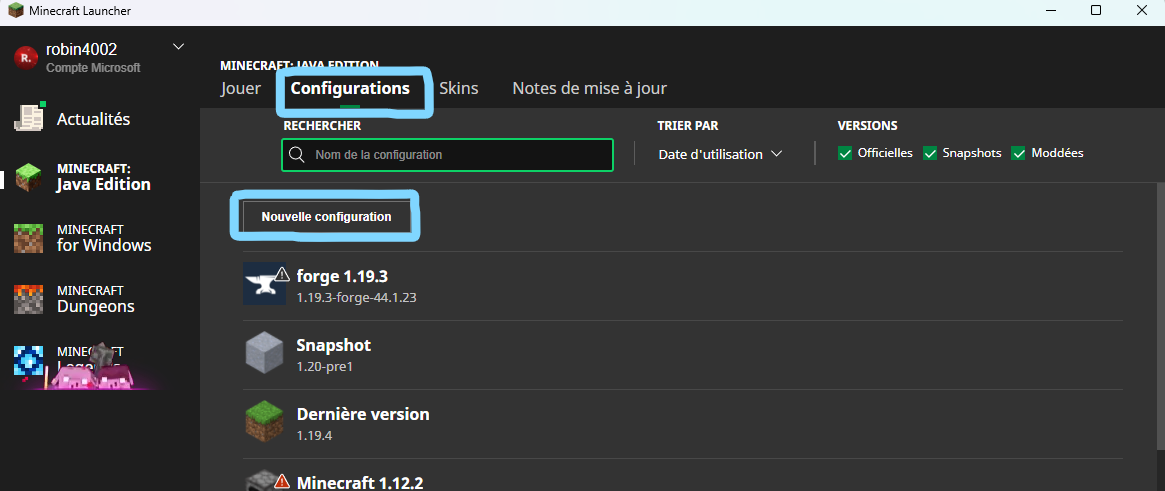
Task: Select the forge 1.19.3 configuration title
Action: [x=342, y=276]
